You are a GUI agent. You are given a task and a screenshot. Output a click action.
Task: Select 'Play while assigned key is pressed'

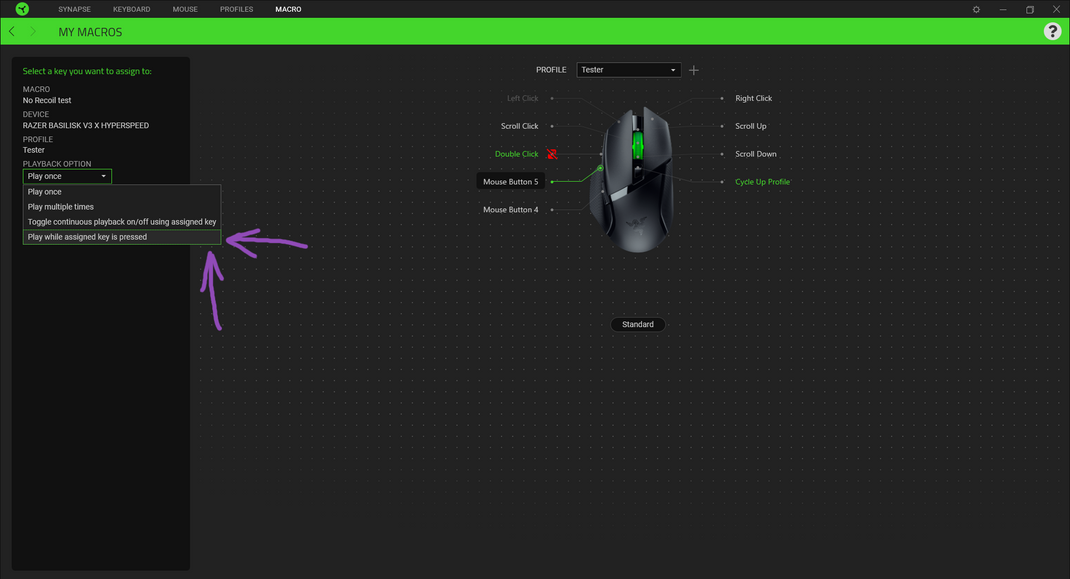[x=86, y=237]
